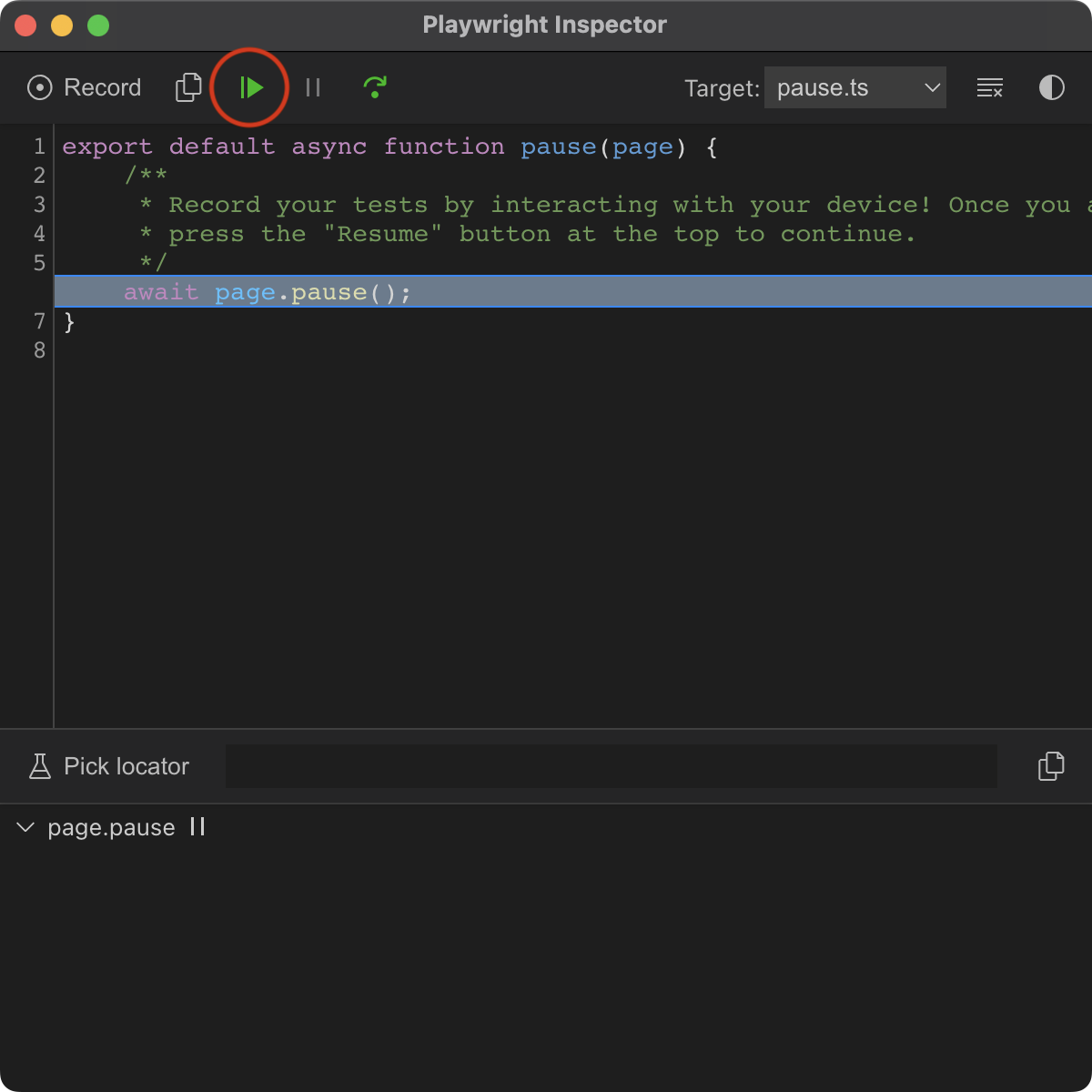The width and height of the screenshot is (1092, 1092).
Task: Toggle the dark/light color theme icon
Action: pyautogui.click(x=1052, y=87)
